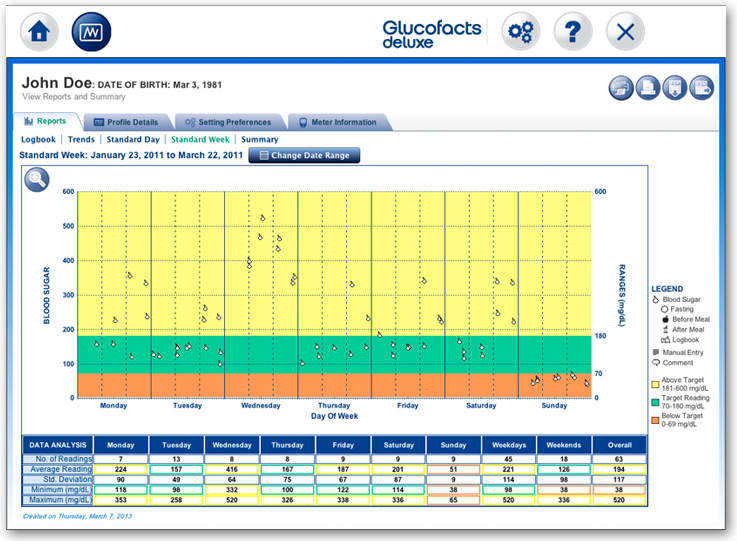Select the Reports tab

45,122
